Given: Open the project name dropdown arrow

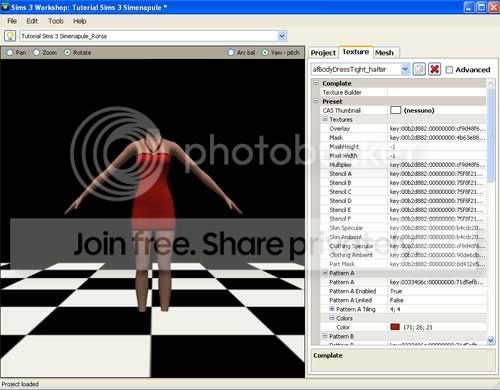Looking at the screenshot, I should pos(282,36).
